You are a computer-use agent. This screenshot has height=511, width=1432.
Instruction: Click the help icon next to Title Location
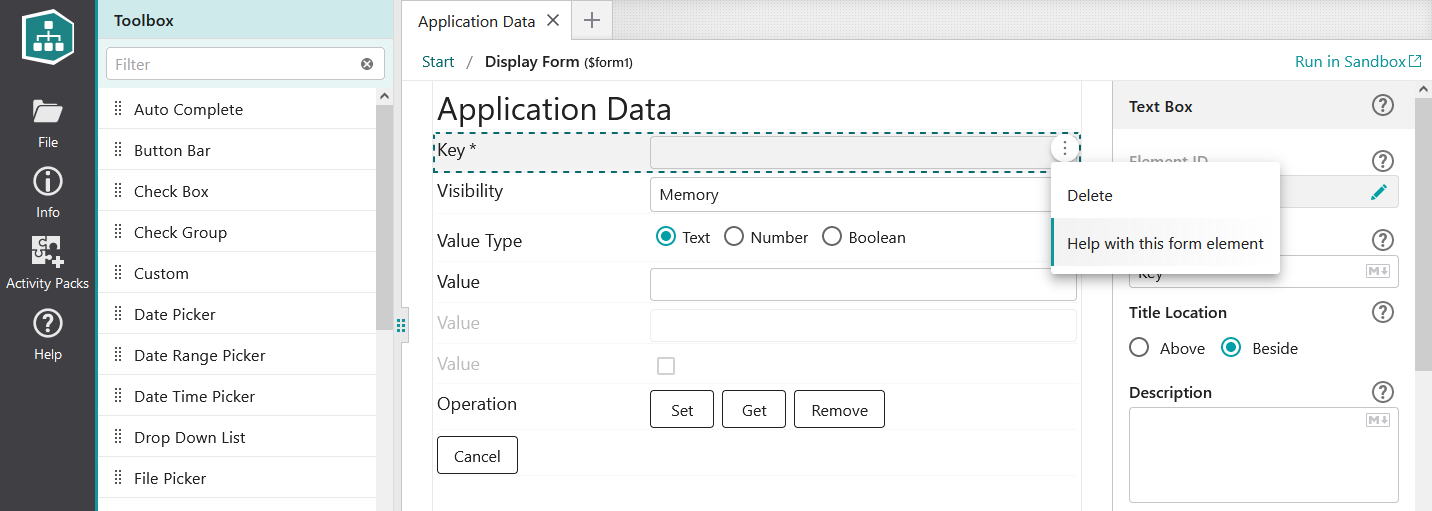pos(1383,313)
